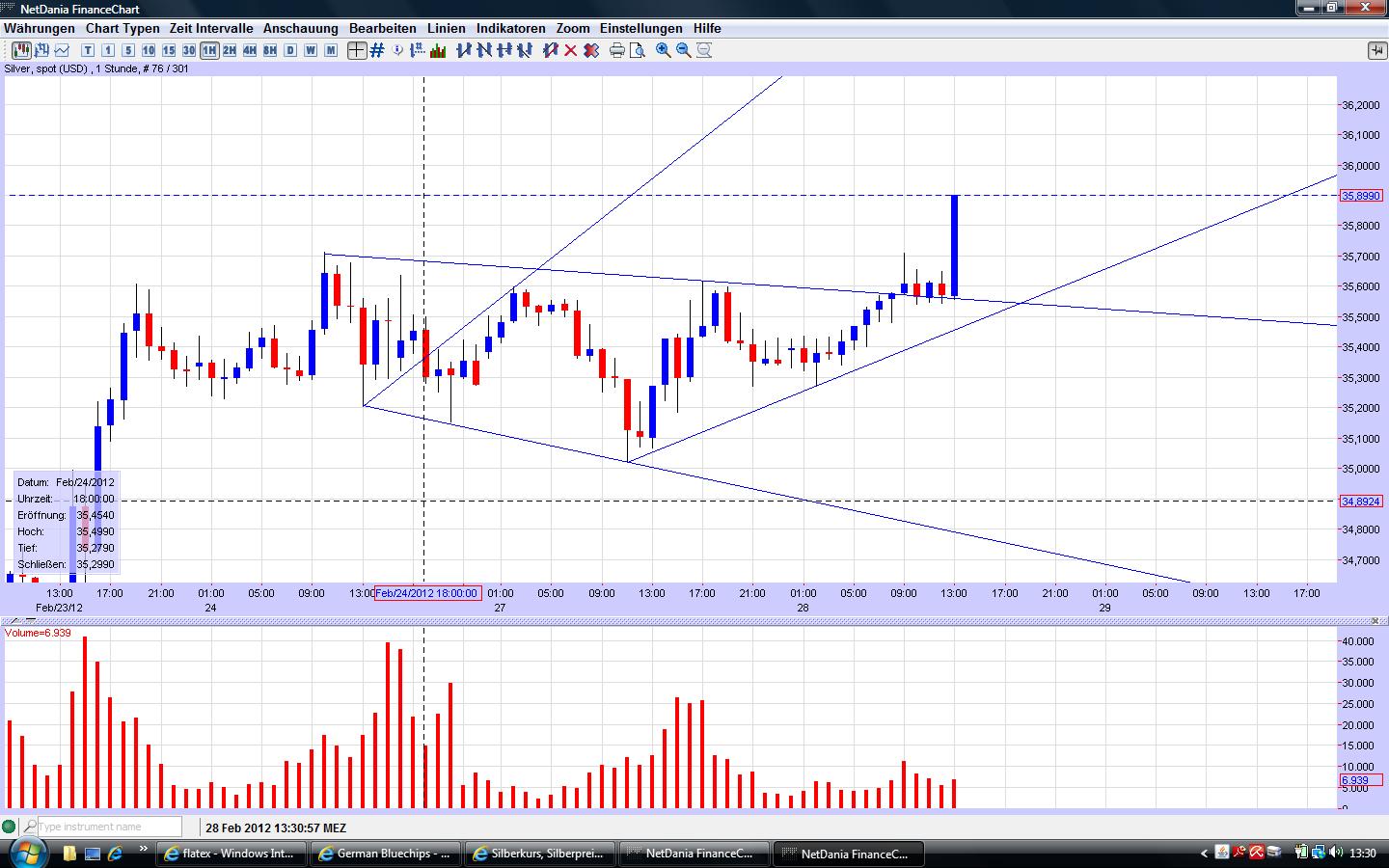The width and height of the screenshot is (1389, 868).
Task: Open the Zeit Intervalle menu
Action: click(211, 29)
